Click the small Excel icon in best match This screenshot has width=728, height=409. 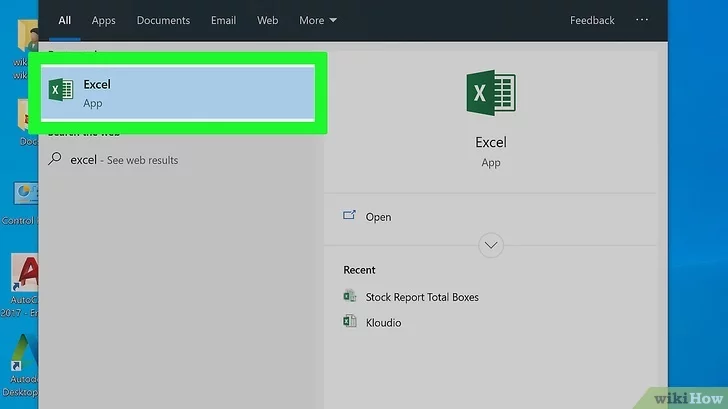(61, 90)
